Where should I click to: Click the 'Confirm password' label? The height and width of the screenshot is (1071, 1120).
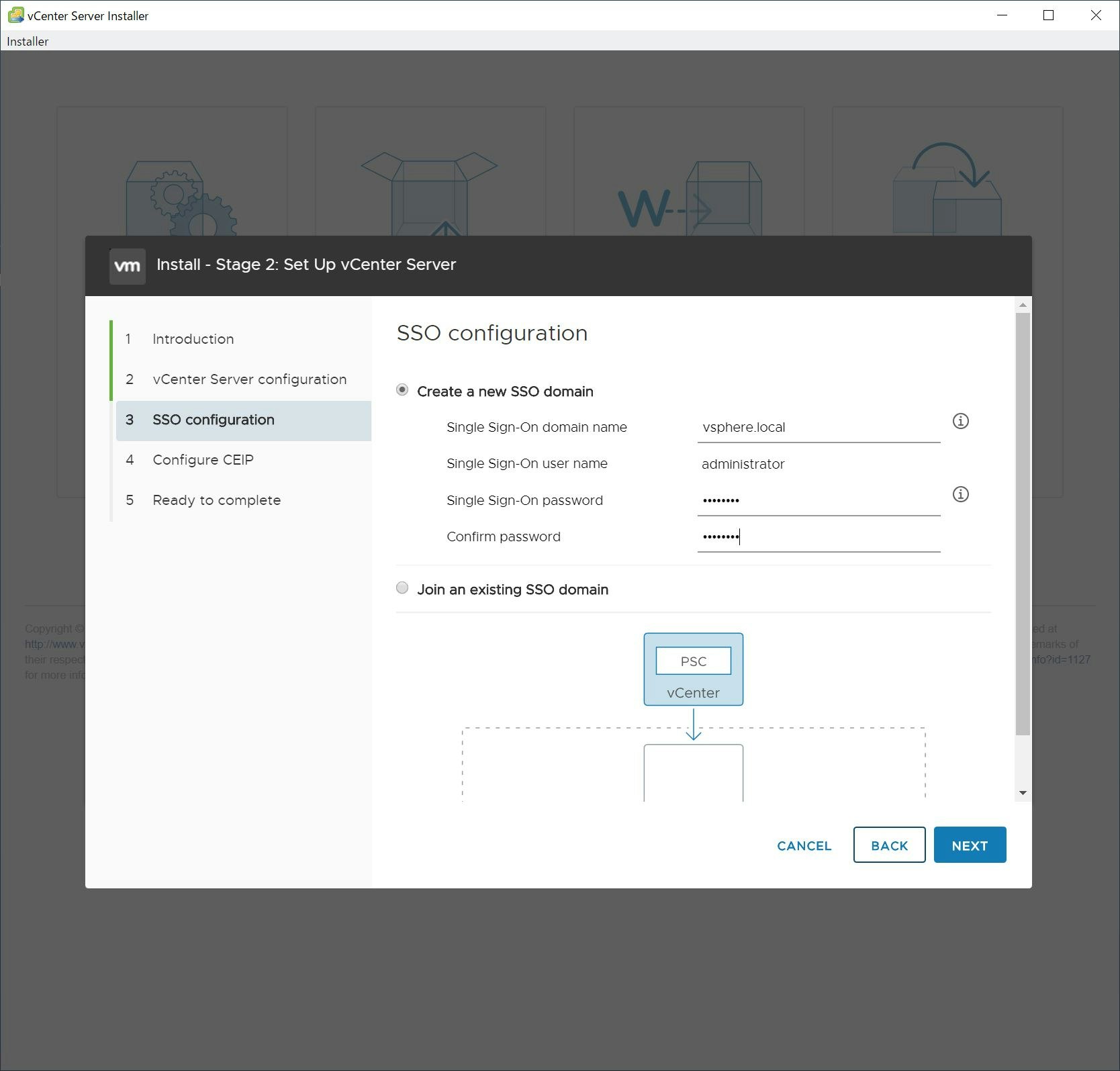tap(503, 537)
